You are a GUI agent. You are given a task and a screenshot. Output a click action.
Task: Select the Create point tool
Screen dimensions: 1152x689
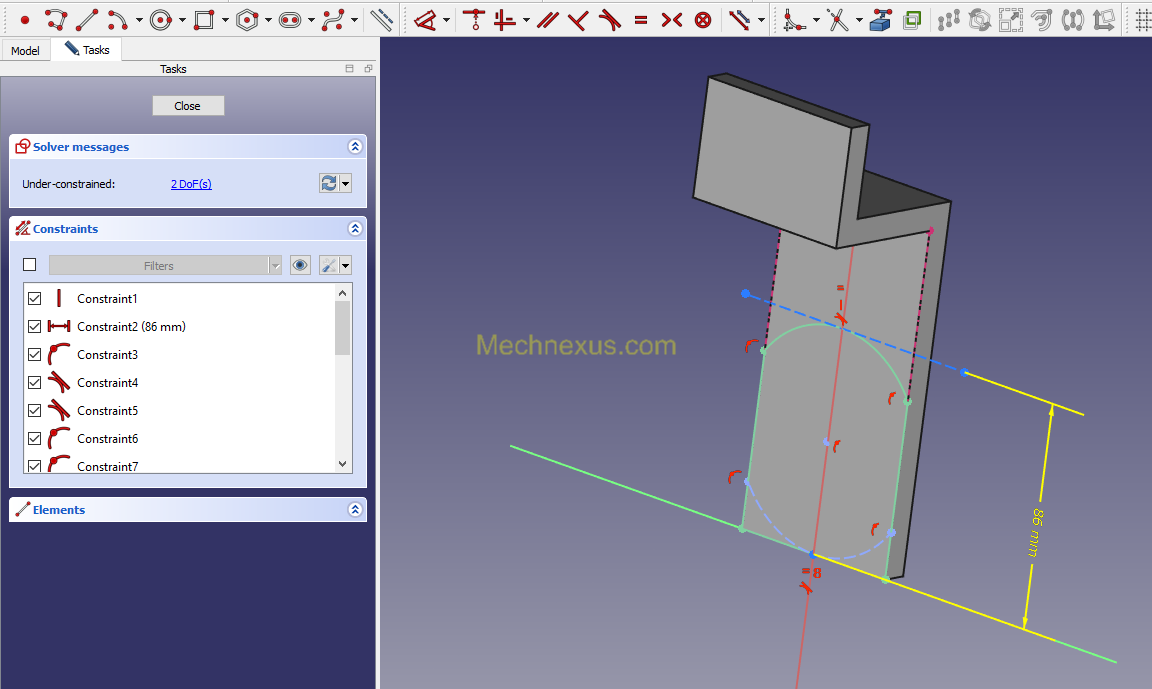click(25, 19)
